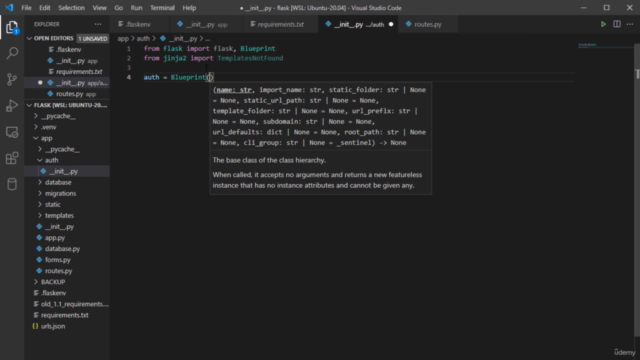This screenshot has height=360, width=640.
Task: Open the database cylinder icon view
Action: pyautogui.click(x=12, y=184)
